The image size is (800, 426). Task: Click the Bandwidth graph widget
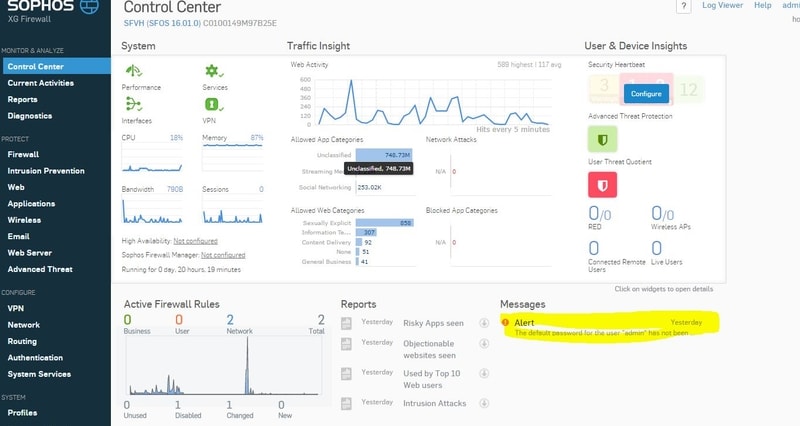coord(152,210)
